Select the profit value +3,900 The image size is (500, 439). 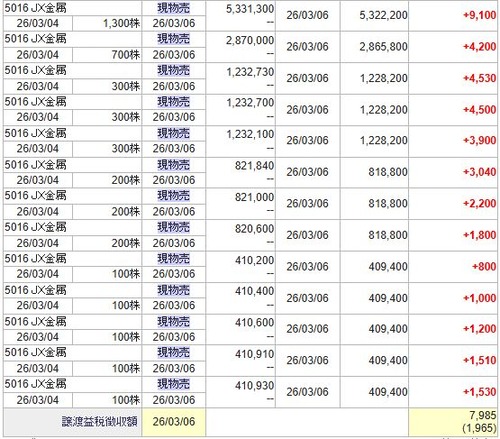click(x=480, y=140)
